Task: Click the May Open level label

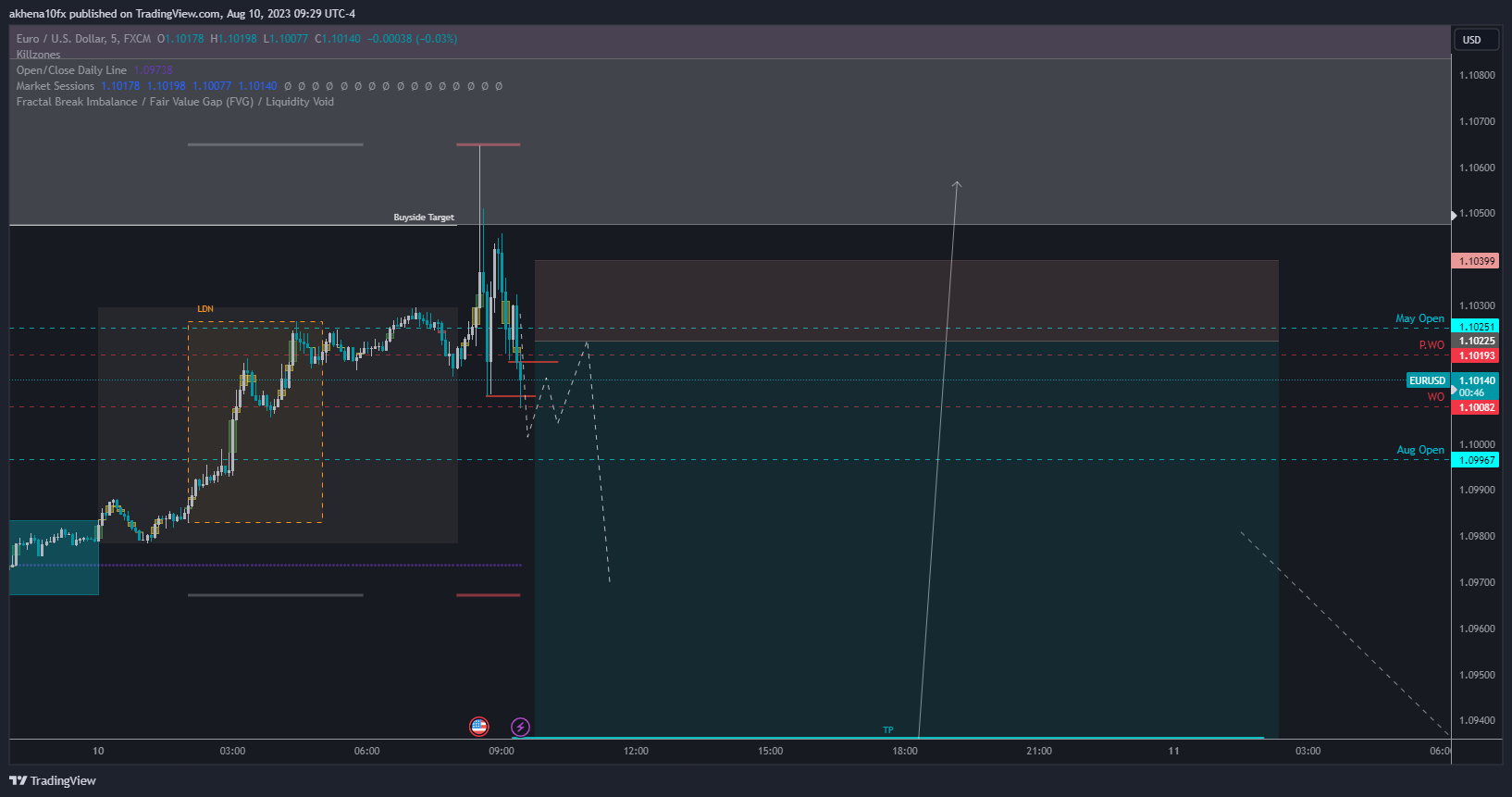Action: (1419, 318)
